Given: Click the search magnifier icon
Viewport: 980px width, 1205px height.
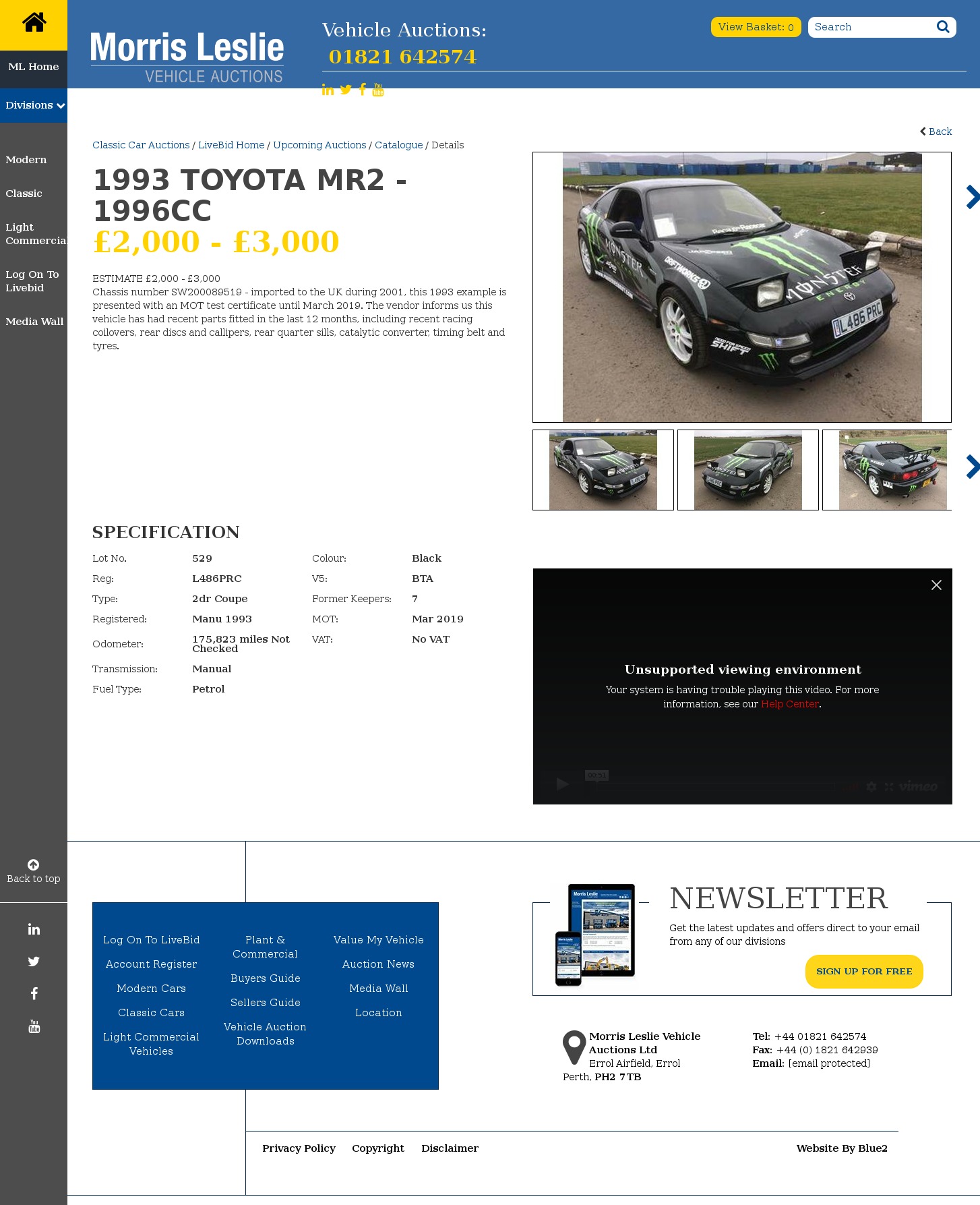Looking at the screenshot, I should click(943, 27).
